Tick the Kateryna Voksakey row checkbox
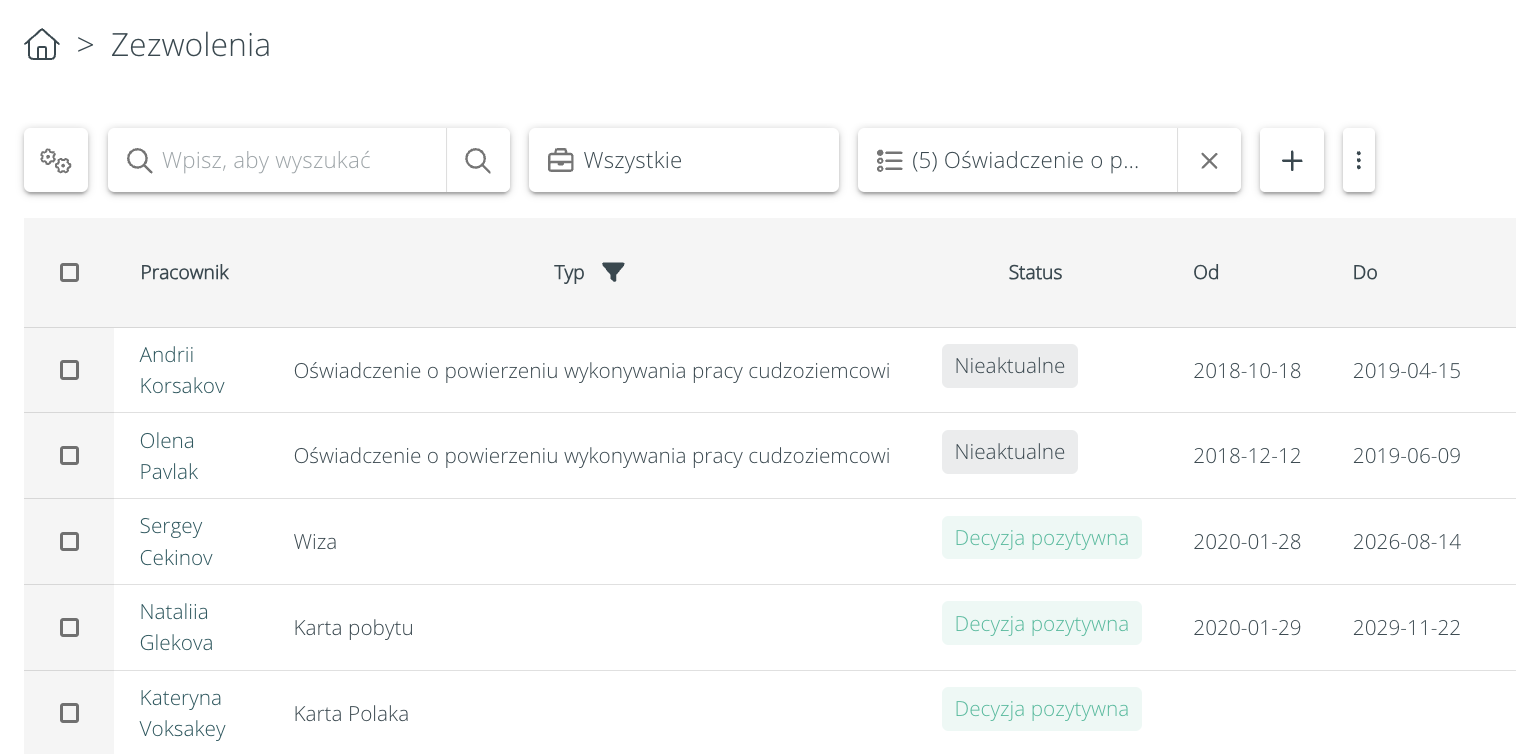1516x754 pixels. pyautogui.click(x=69, y=713)
